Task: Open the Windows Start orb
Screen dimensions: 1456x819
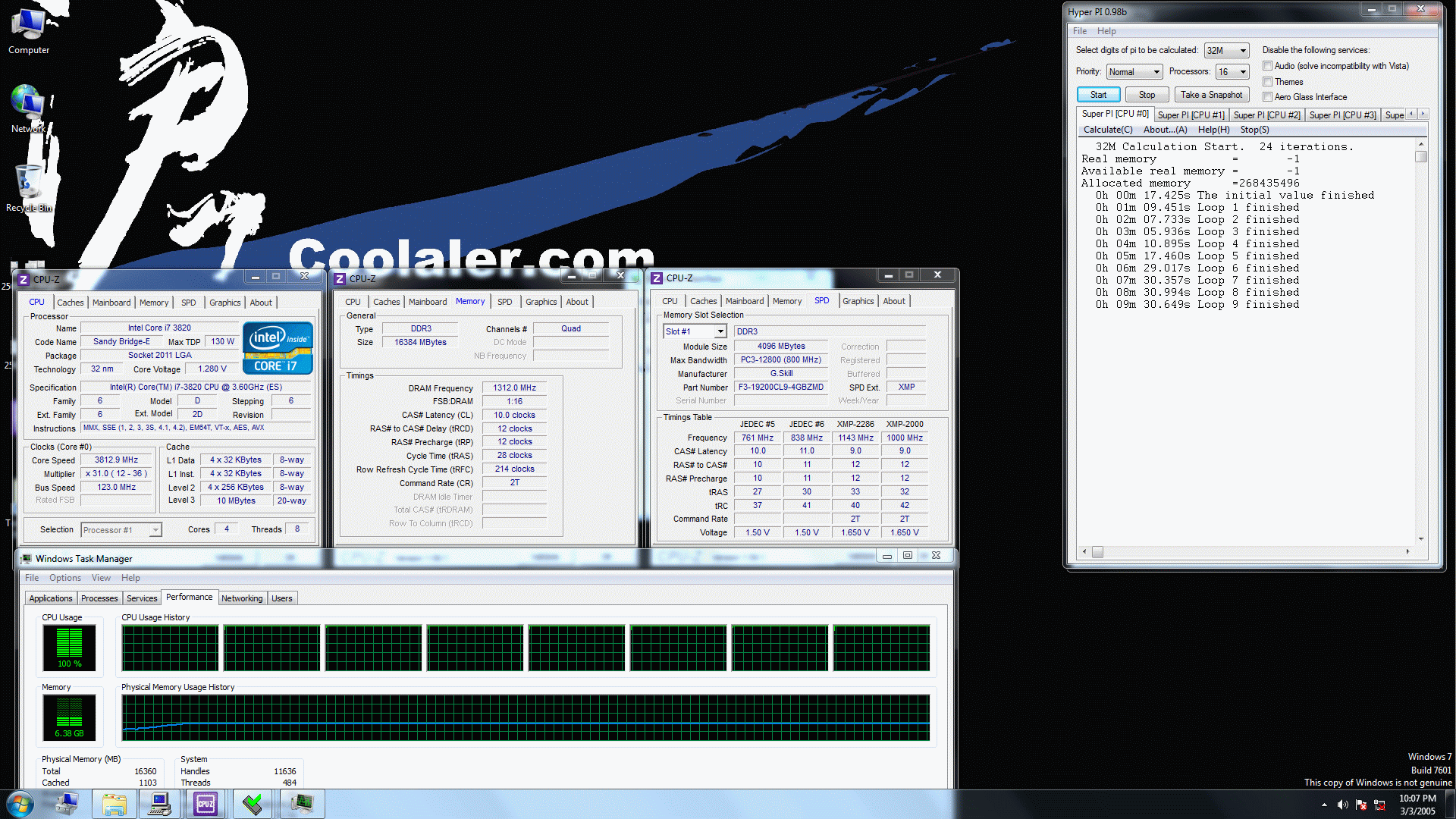Action: [20, 804]
